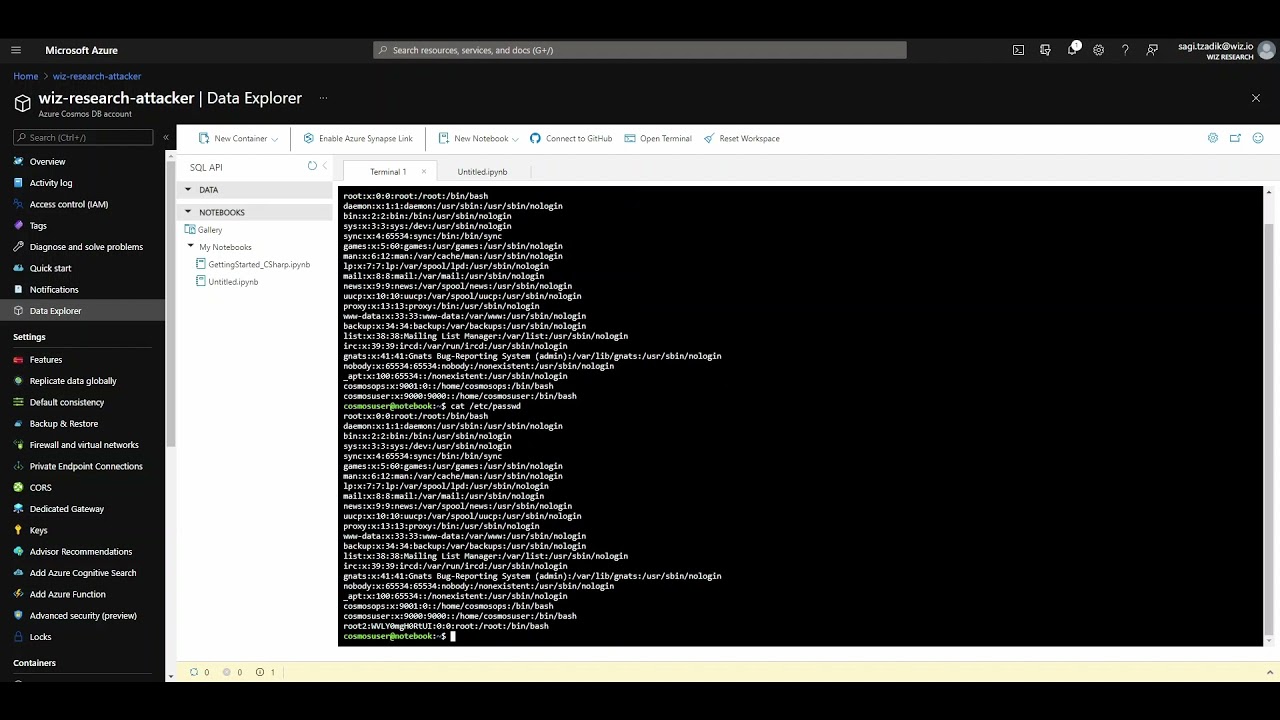
Task: Open Replicate data globally
Action: [x=73, y=381]
